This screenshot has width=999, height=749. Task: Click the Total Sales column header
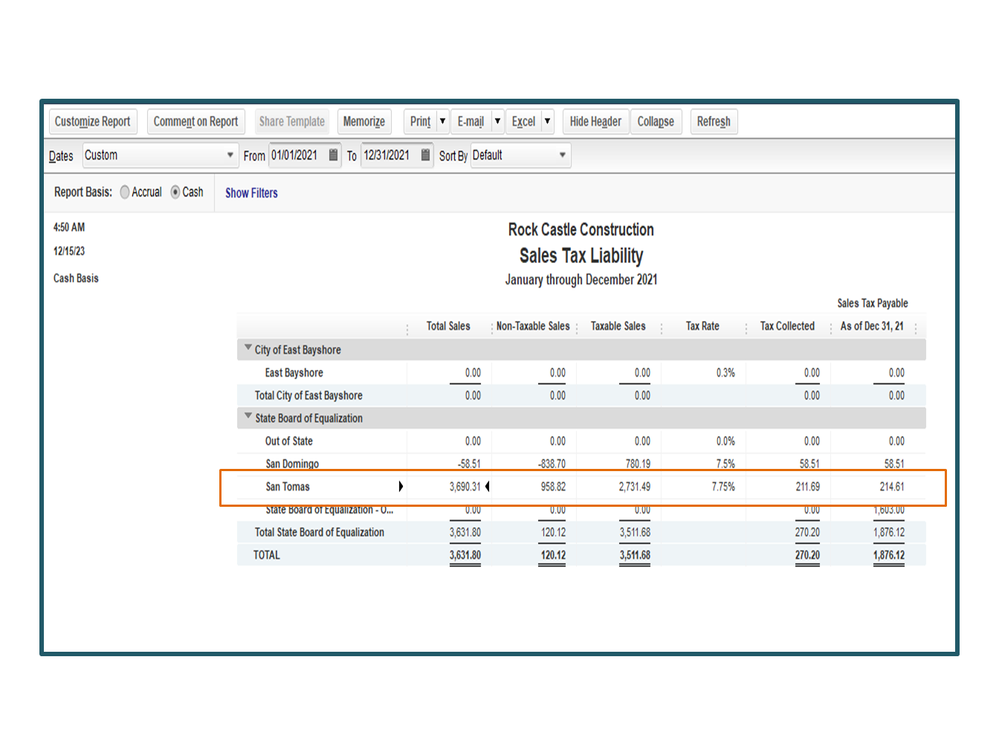[449, 326]
